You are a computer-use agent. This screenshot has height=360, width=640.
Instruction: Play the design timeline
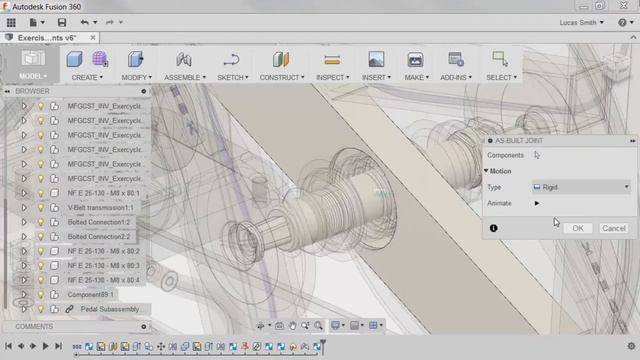coord(45,346)
